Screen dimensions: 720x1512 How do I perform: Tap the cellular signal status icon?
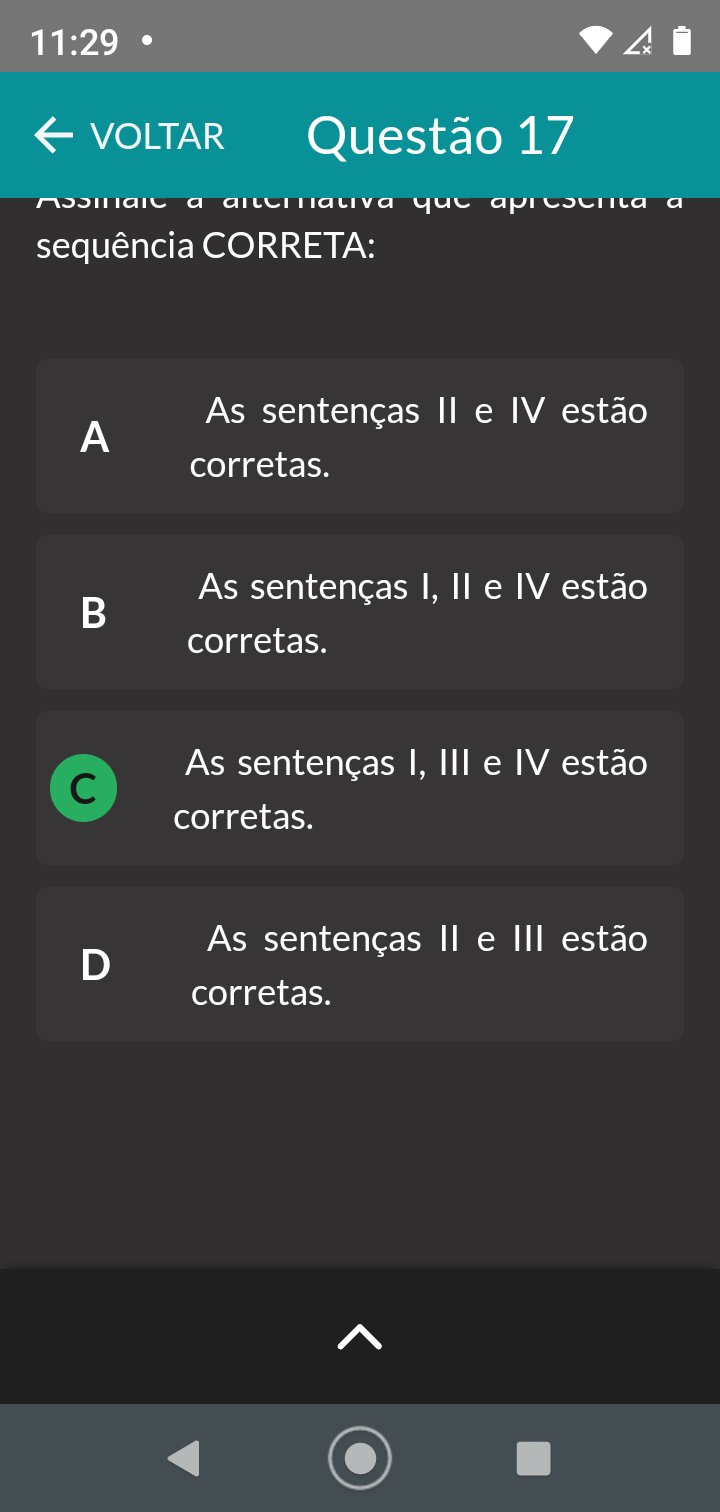[638, 41]
